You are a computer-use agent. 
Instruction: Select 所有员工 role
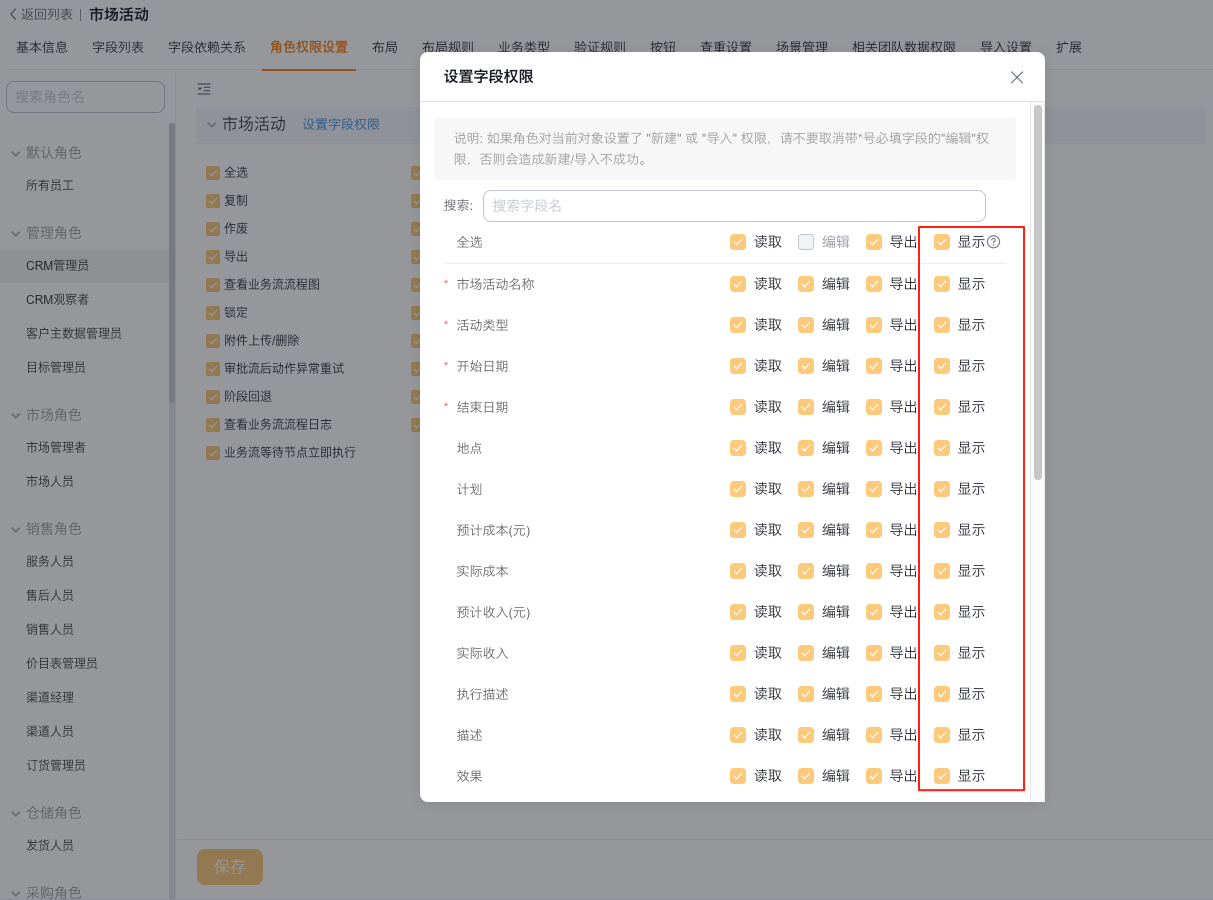(x=50, y=186)
